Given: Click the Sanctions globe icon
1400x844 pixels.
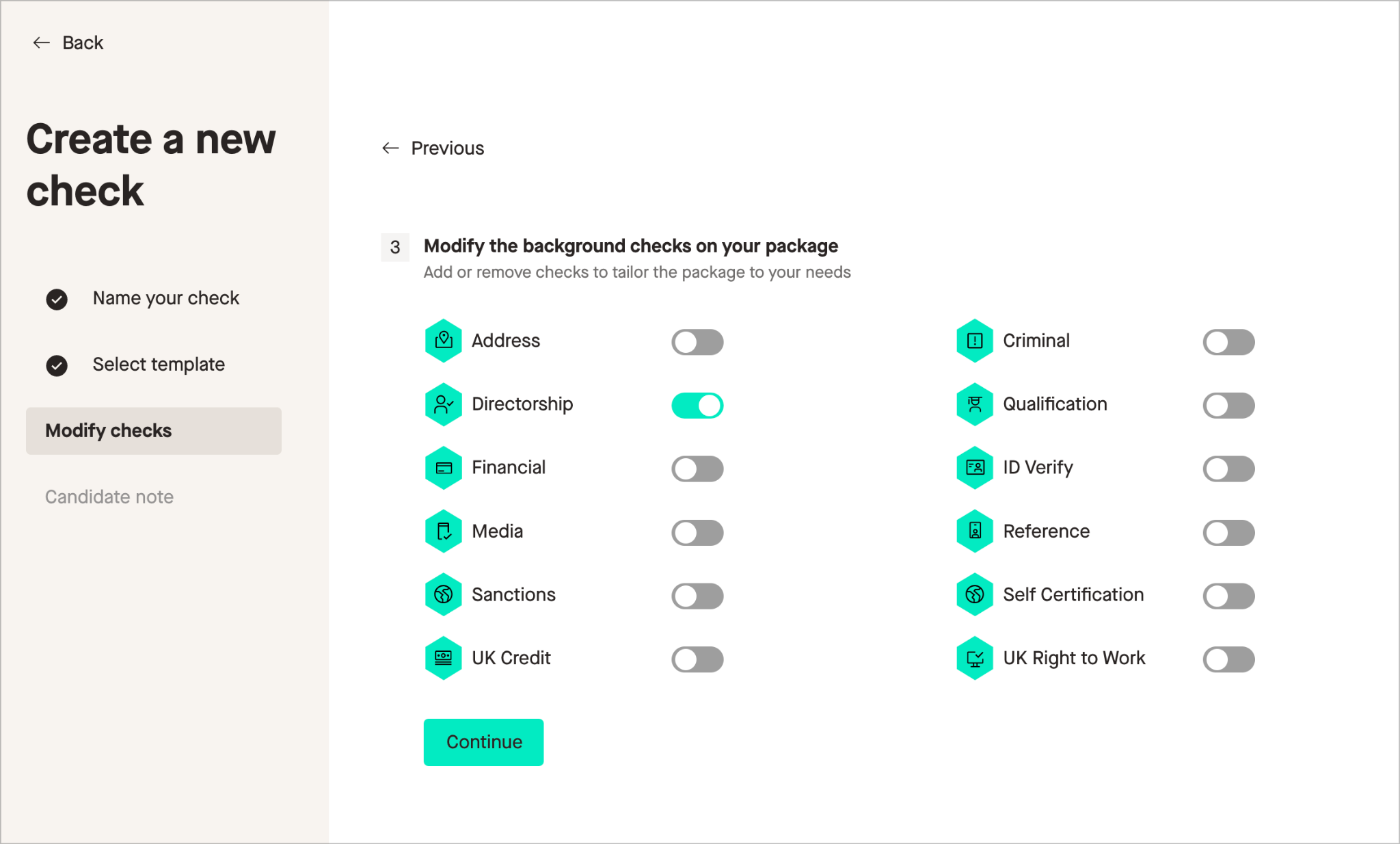Looking at the screenshot, I should click(x=444, y=594).
